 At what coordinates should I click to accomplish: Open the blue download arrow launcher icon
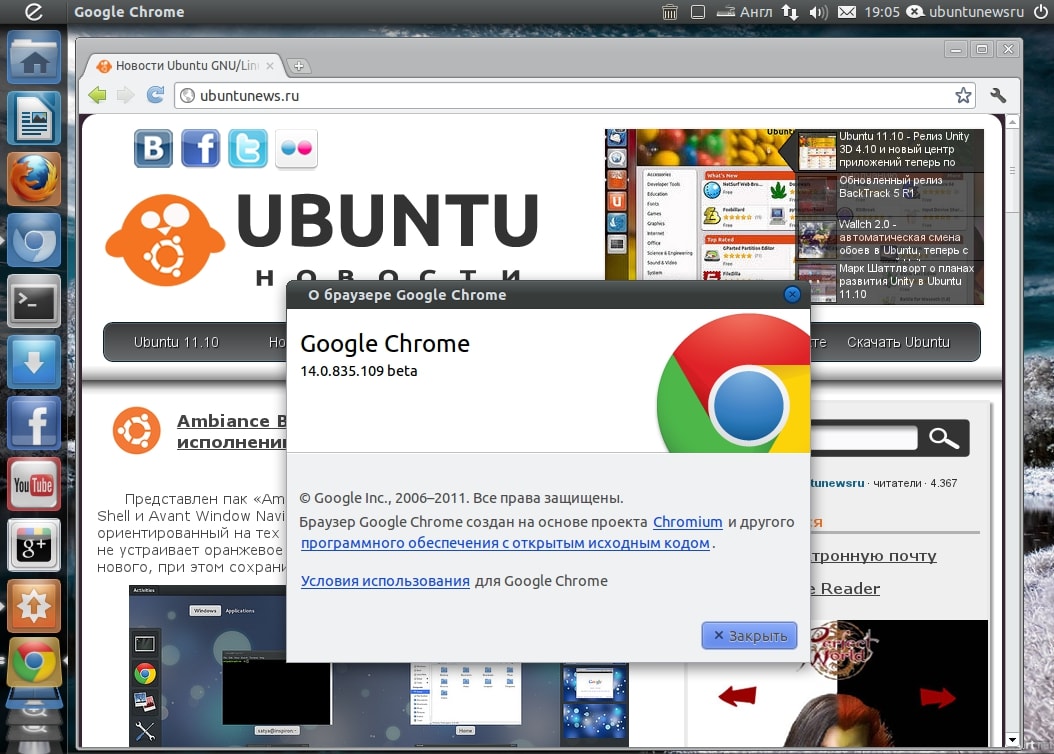tap(34, 362)
